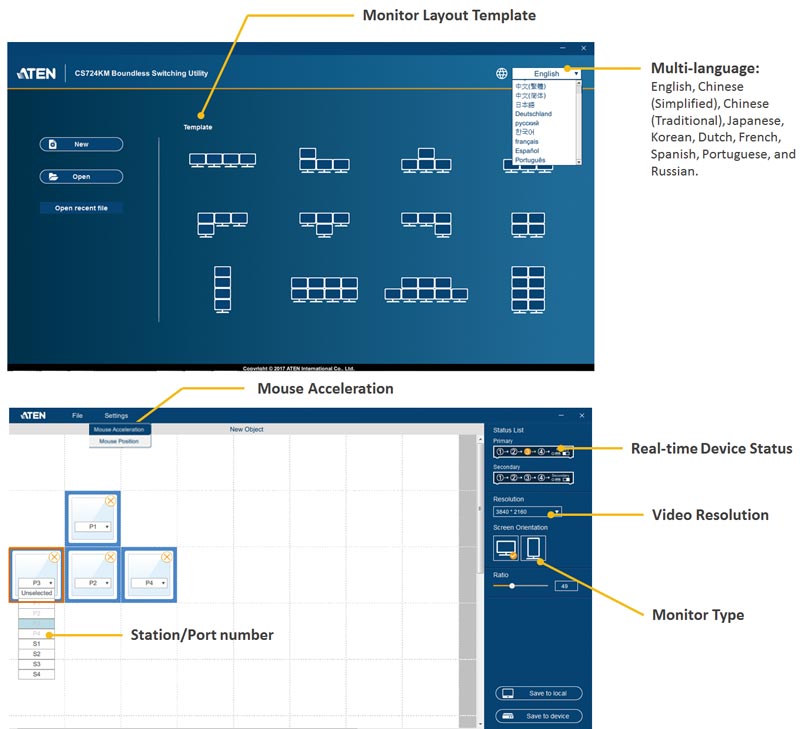This screenshot has width=800, height=729.
Task: Open the File menu
Action: coord(78,415)
